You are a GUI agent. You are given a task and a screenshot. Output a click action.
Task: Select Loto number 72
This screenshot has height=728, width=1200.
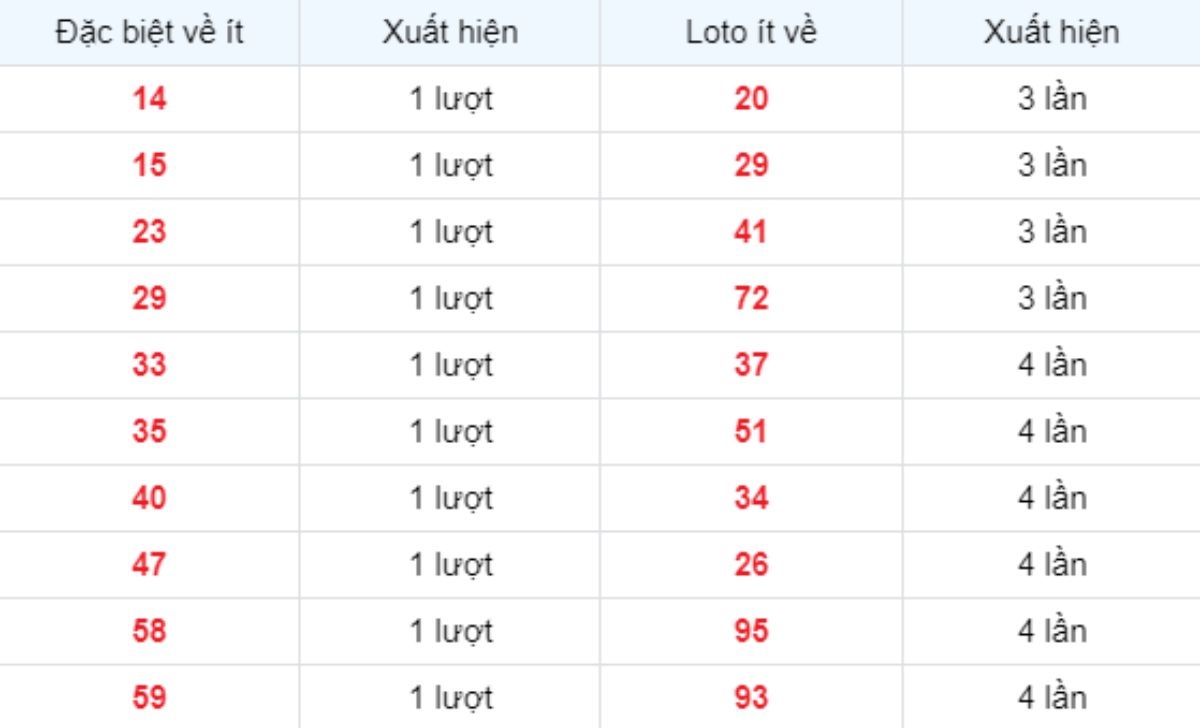751,298
